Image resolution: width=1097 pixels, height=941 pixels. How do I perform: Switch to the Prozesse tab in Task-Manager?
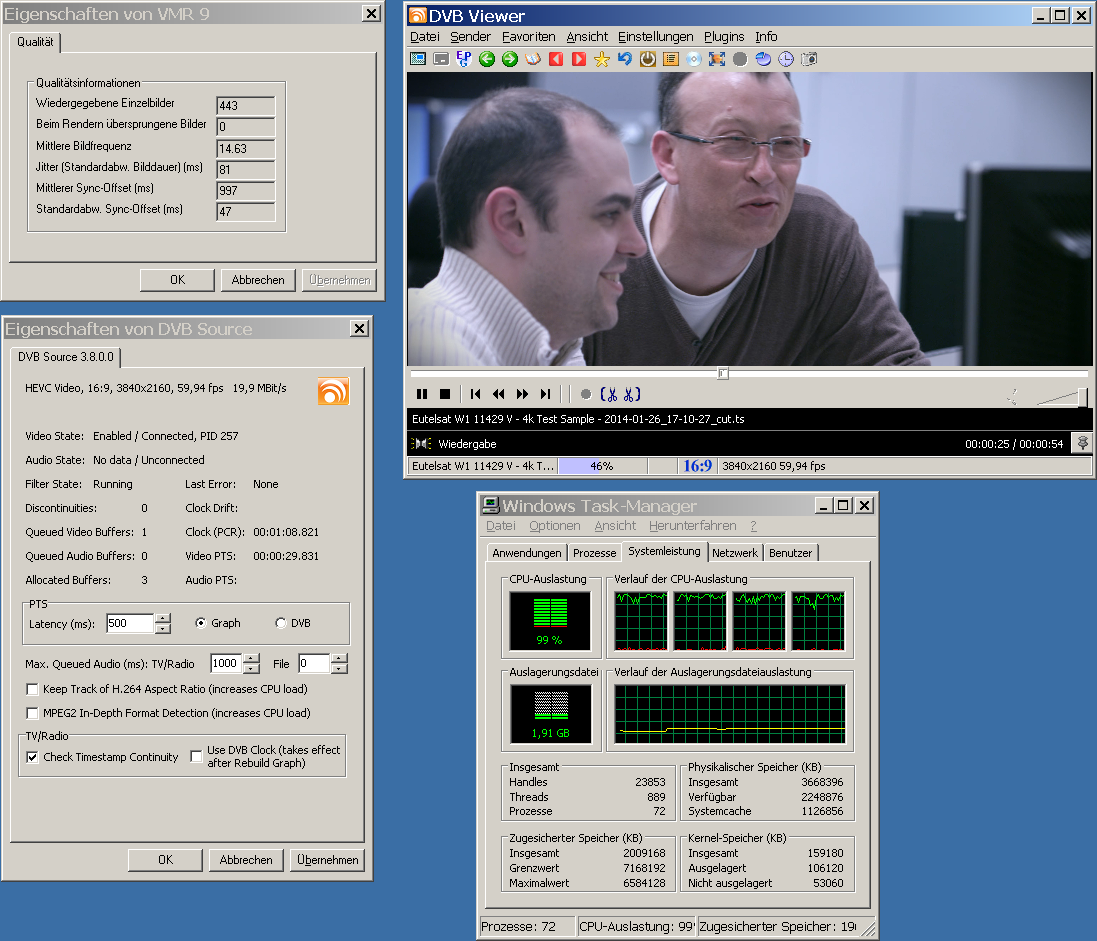click(x=595, y=553)
